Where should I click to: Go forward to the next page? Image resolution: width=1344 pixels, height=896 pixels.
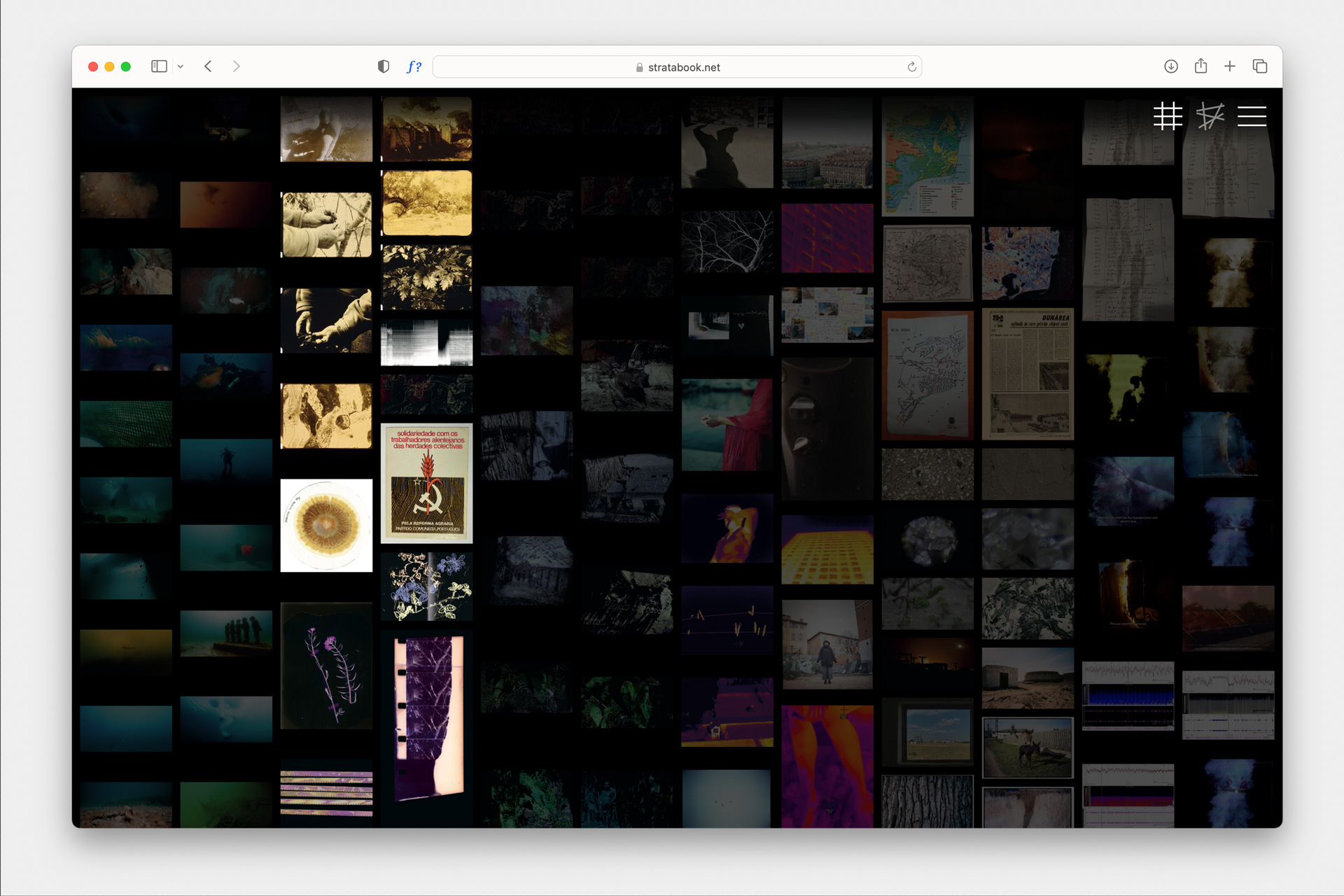tap(237, 66)
